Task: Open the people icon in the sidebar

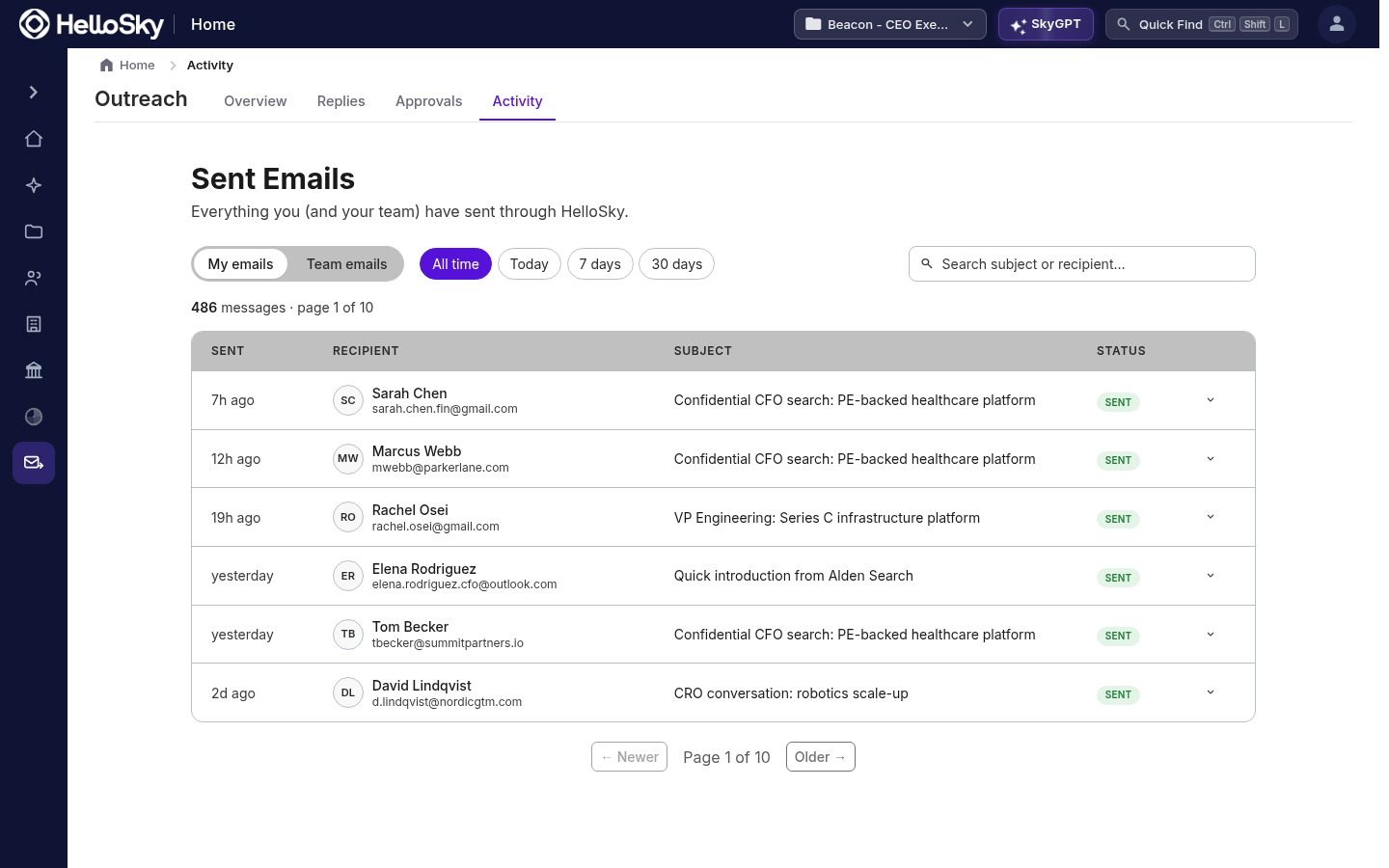Action: 34,278
